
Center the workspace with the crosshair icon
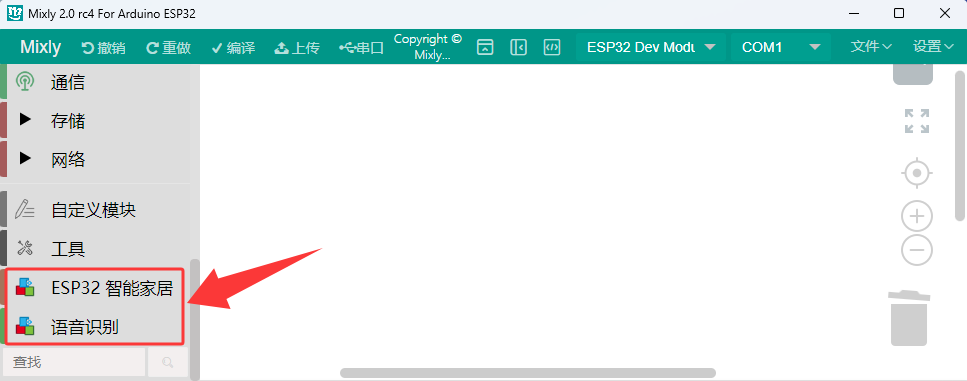[x=916, y=173]
